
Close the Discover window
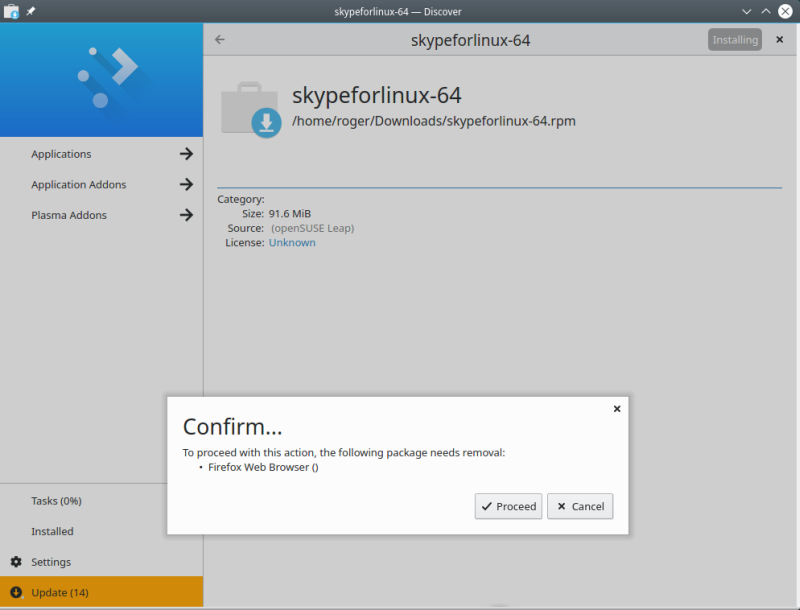(x=785, y=11)
